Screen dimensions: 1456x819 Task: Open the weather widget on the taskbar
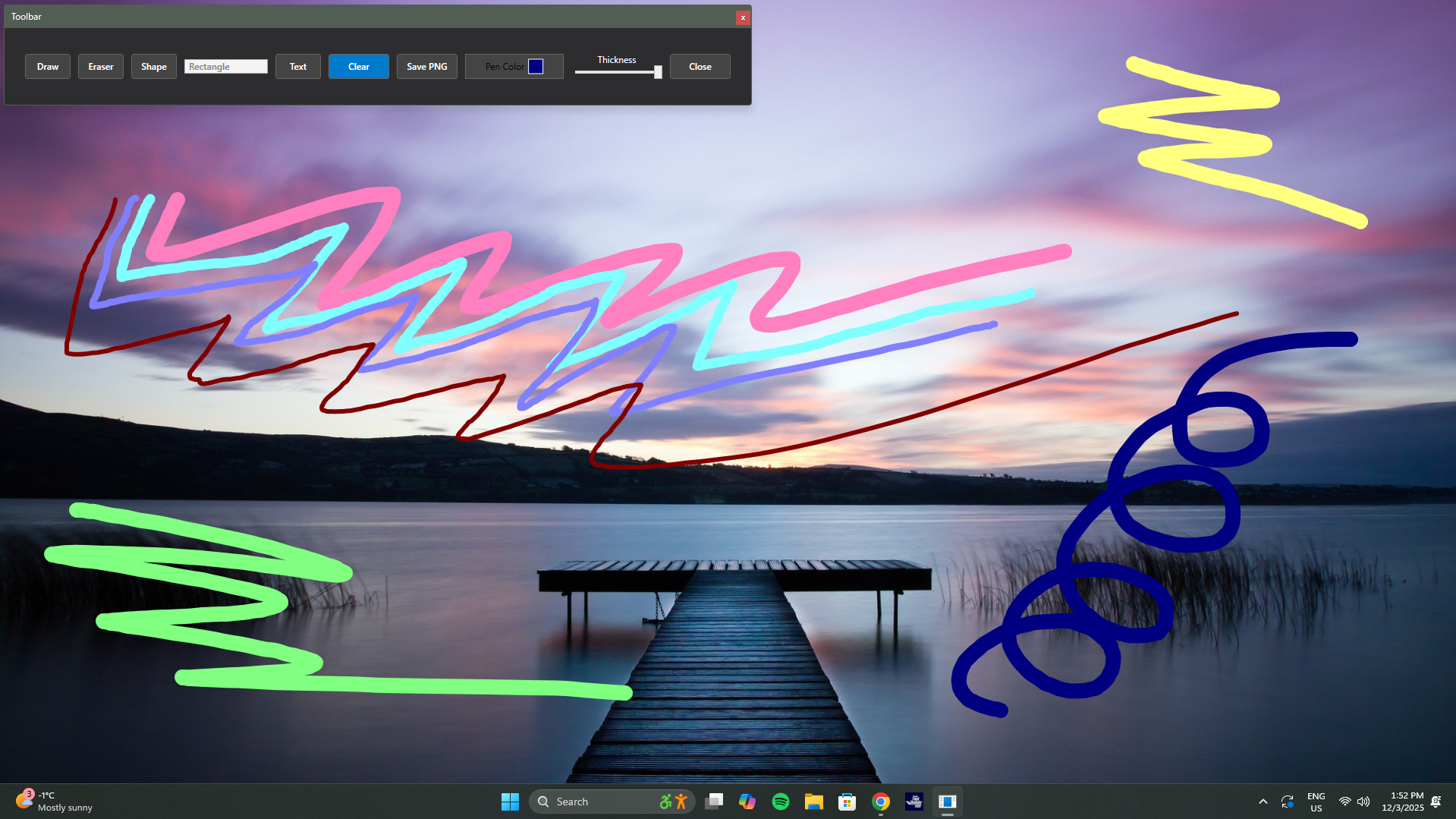tap(55, 802)
